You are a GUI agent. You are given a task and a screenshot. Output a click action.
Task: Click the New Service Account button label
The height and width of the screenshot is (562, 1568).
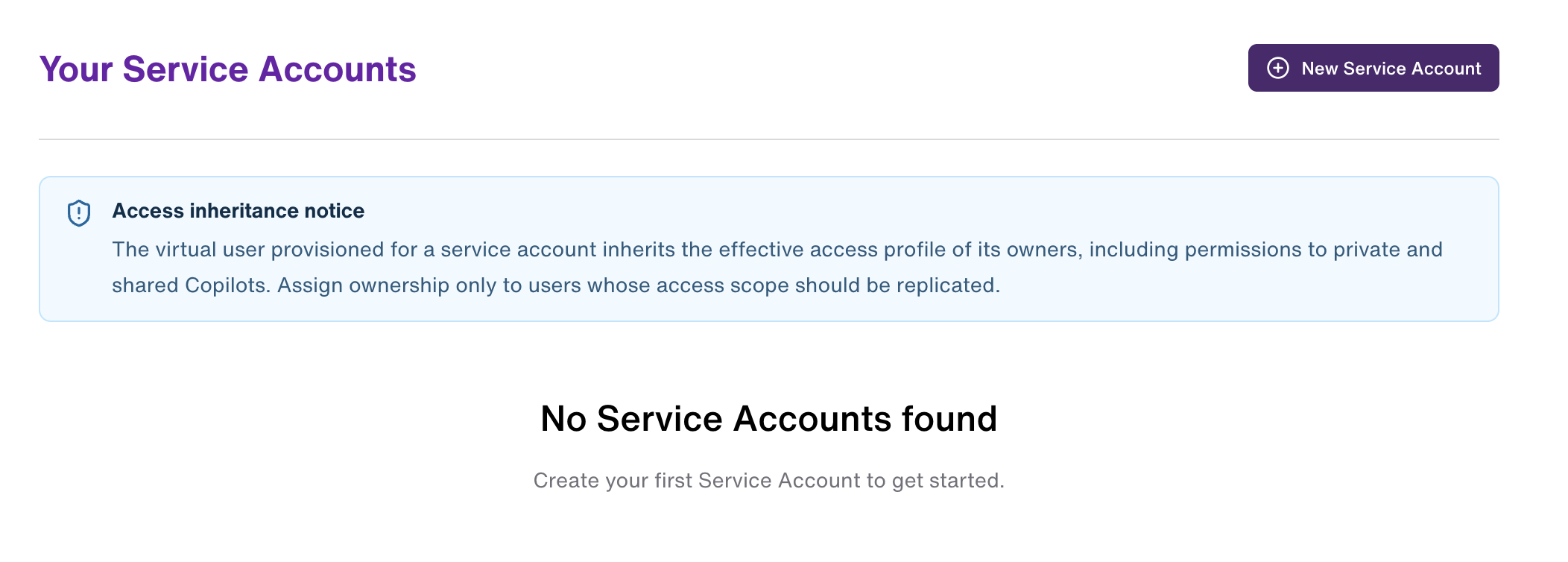pos(1391,68)
